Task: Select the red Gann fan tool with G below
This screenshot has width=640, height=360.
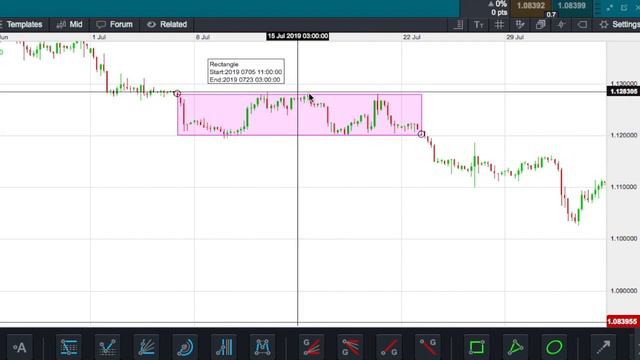Action: [350, 347]
